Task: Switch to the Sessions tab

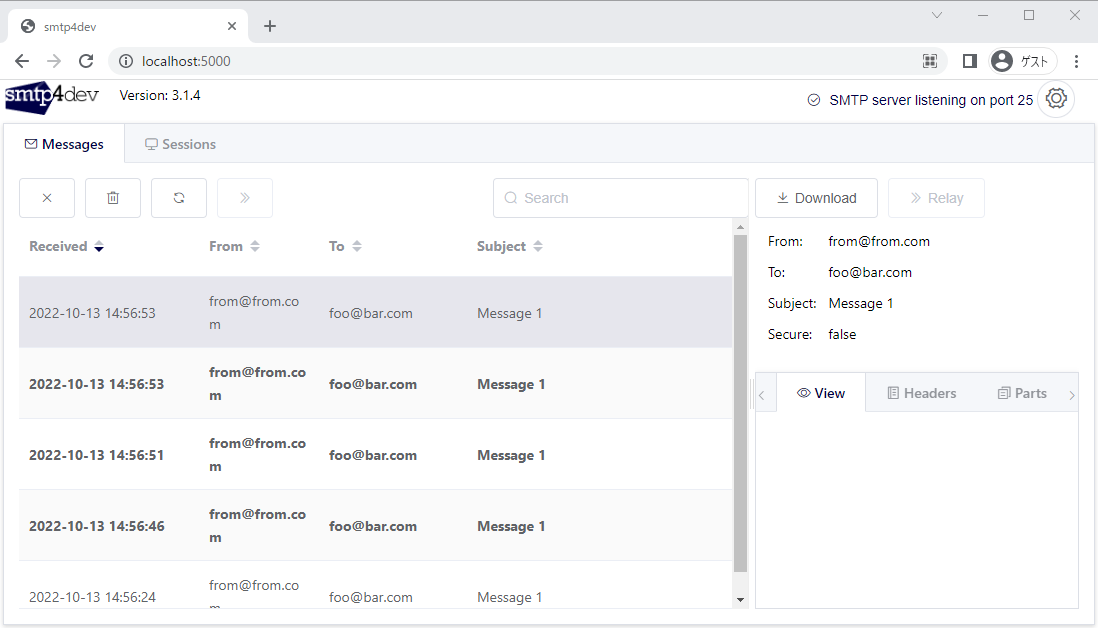Action: 180,144
